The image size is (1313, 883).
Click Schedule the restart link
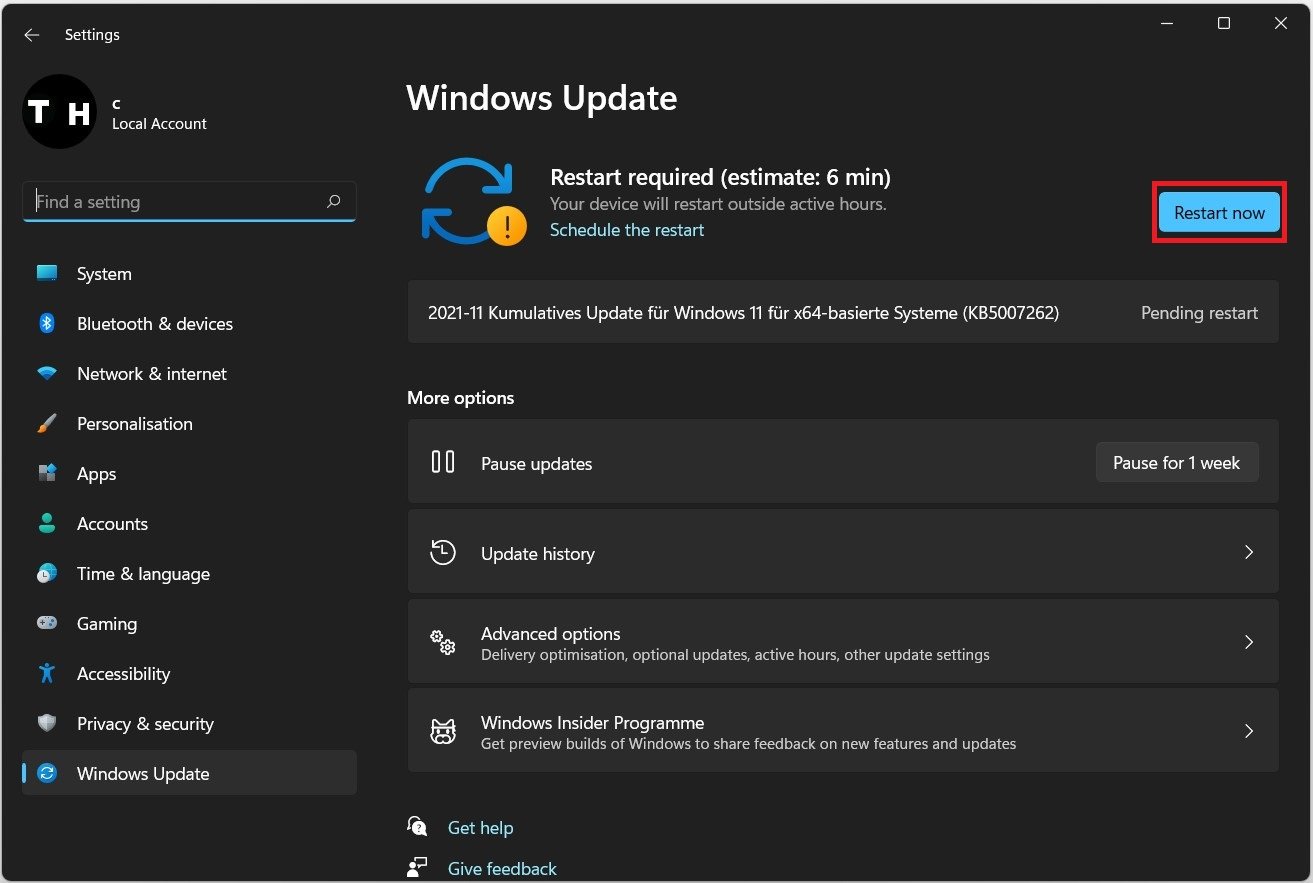[627, 230]
